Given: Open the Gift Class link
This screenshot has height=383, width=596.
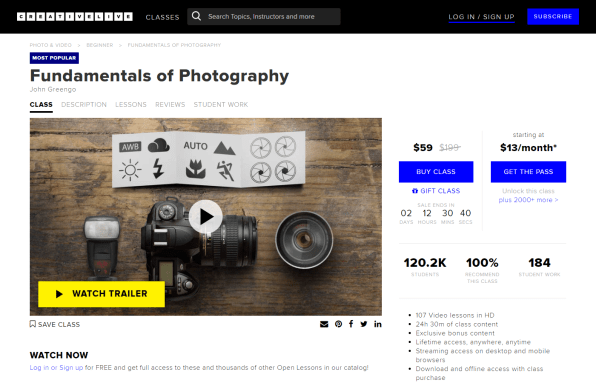Looking at the screenshot, I should click(436, 191).
